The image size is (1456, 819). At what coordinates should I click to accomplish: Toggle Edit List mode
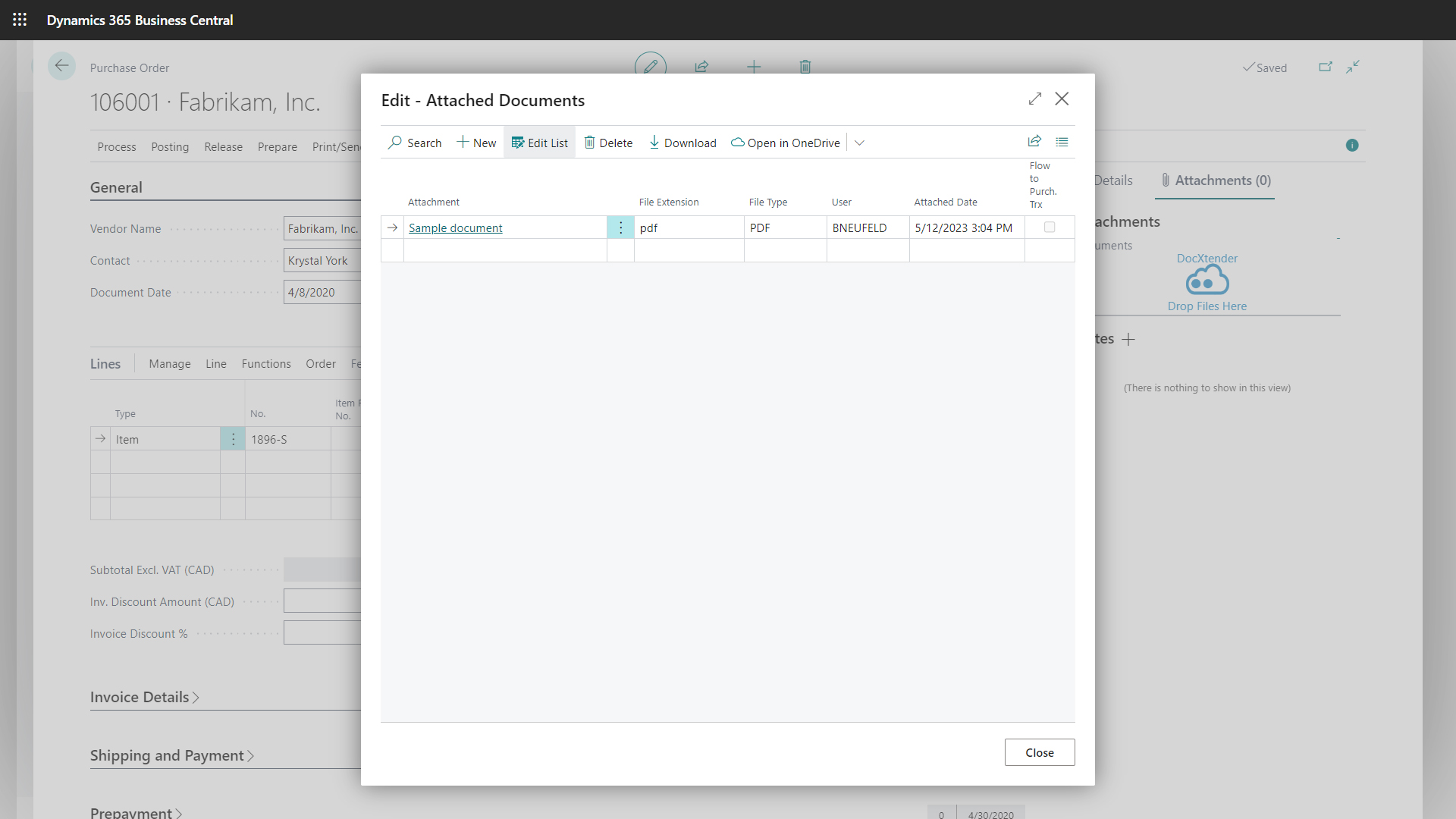(x=539, y=143)
